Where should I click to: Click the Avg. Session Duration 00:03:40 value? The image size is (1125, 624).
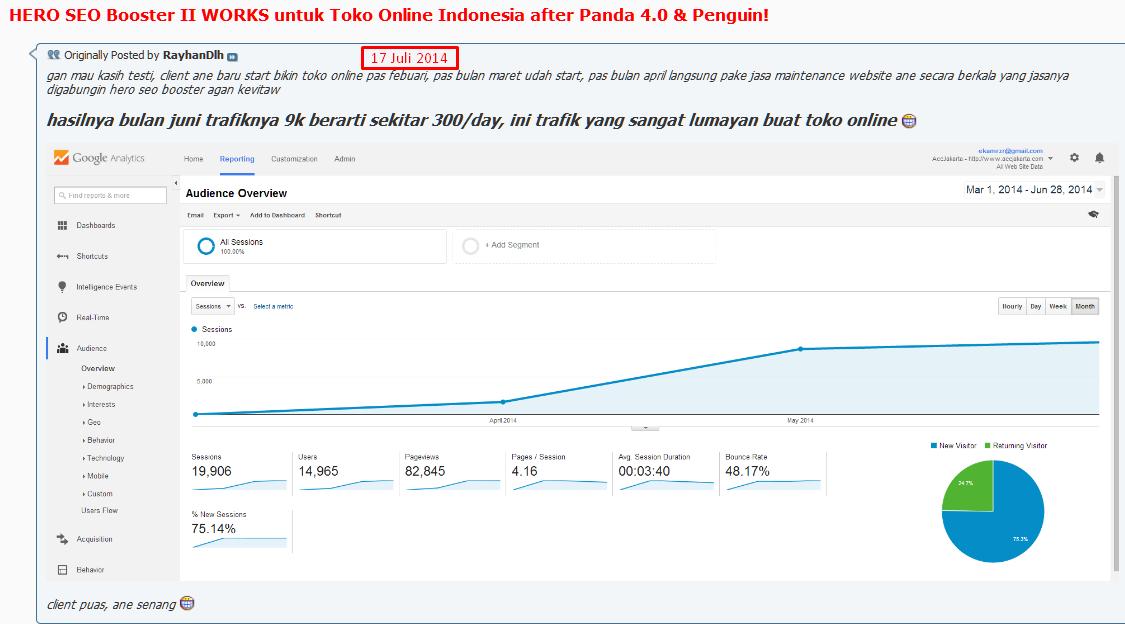coord(644,471)
